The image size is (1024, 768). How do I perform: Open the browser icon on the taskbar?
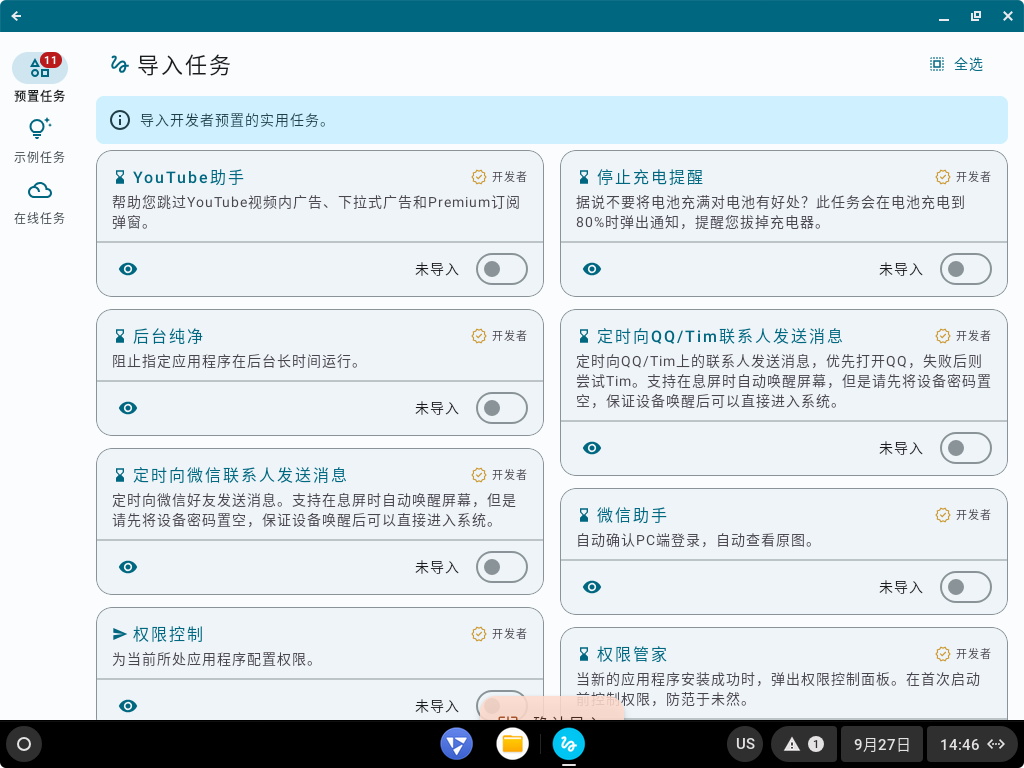click(457, 744)
